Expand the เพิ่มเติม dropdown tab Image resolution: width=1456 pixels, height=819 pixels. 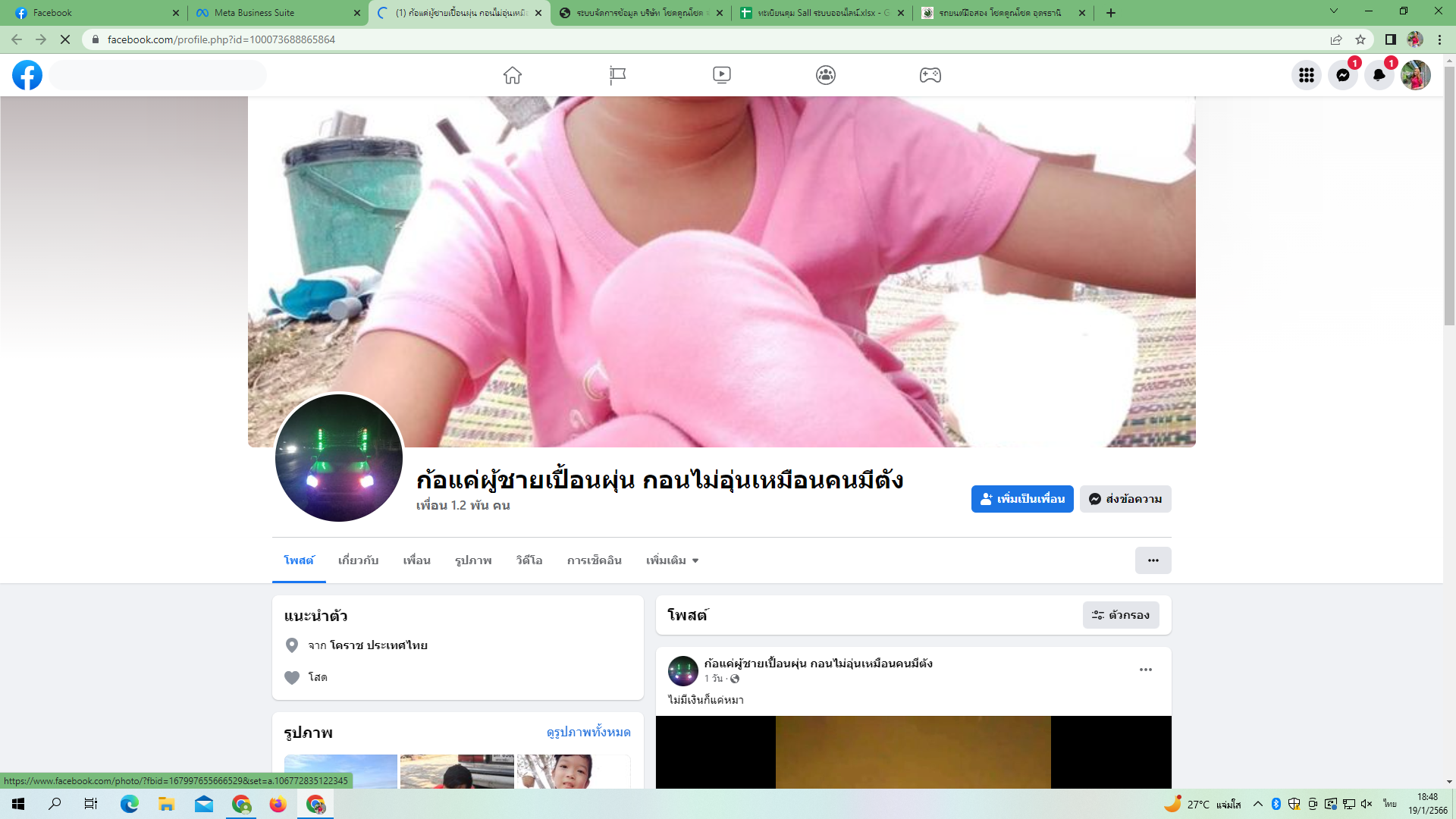click(x=672, y=560)
